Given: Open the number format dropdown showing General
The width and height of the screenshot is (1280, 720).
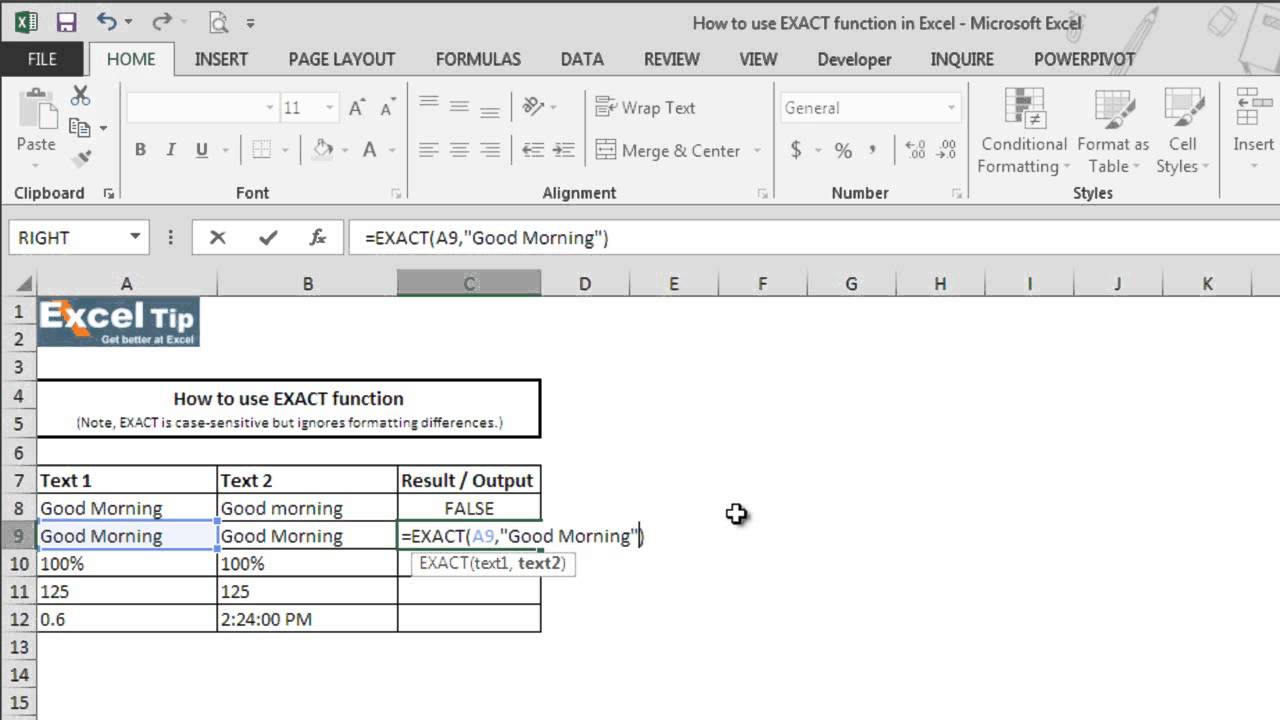Looking at the screenshot, I should [x=951, y=108].
